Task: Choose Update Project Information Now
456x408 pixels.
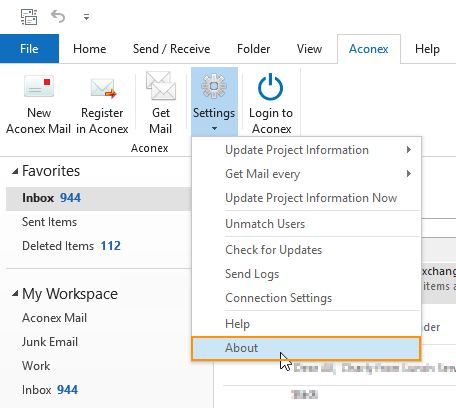Action: point(306,198)
